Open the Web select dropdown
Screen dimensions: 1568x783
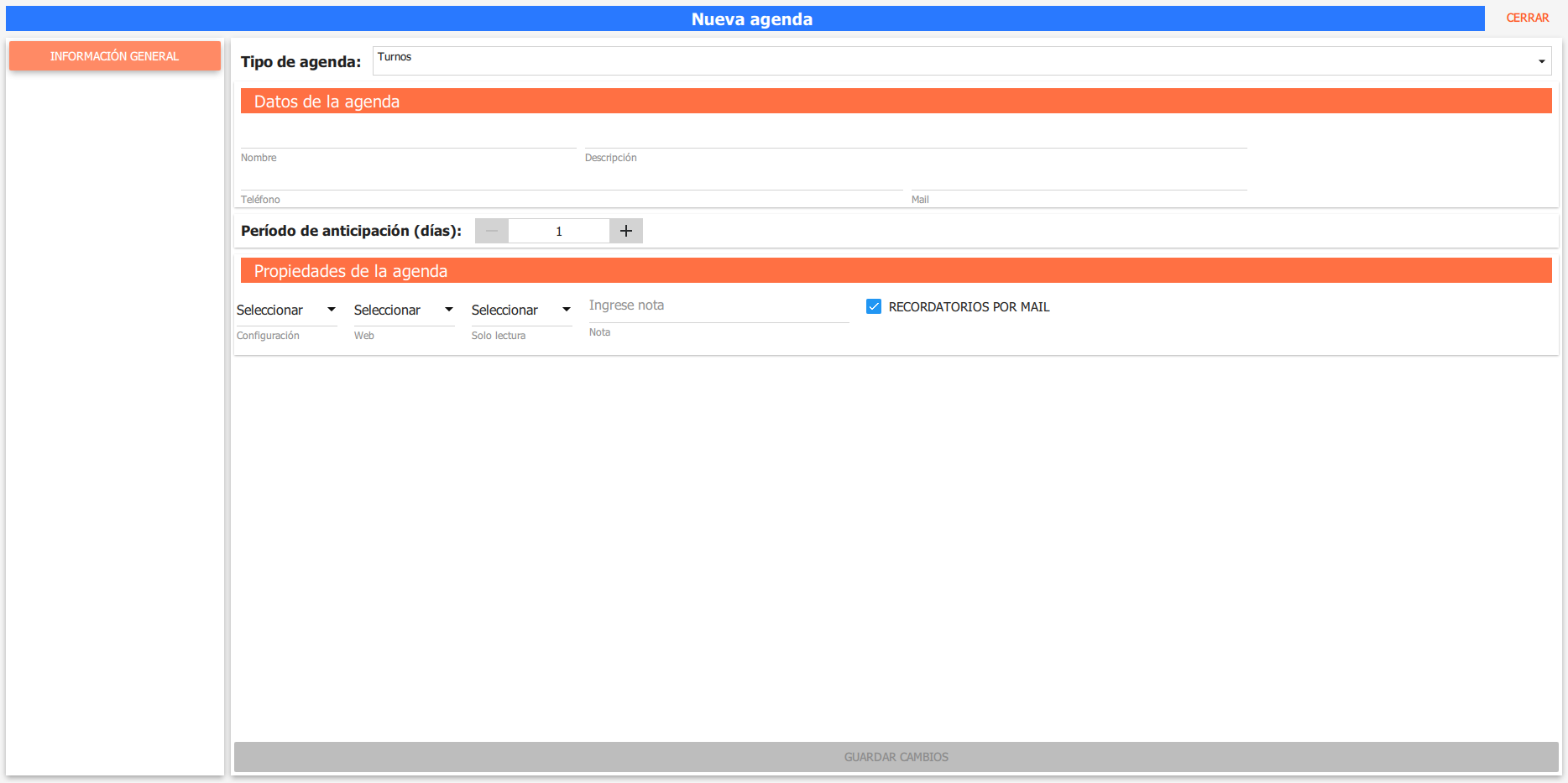[x=404, y=311]
